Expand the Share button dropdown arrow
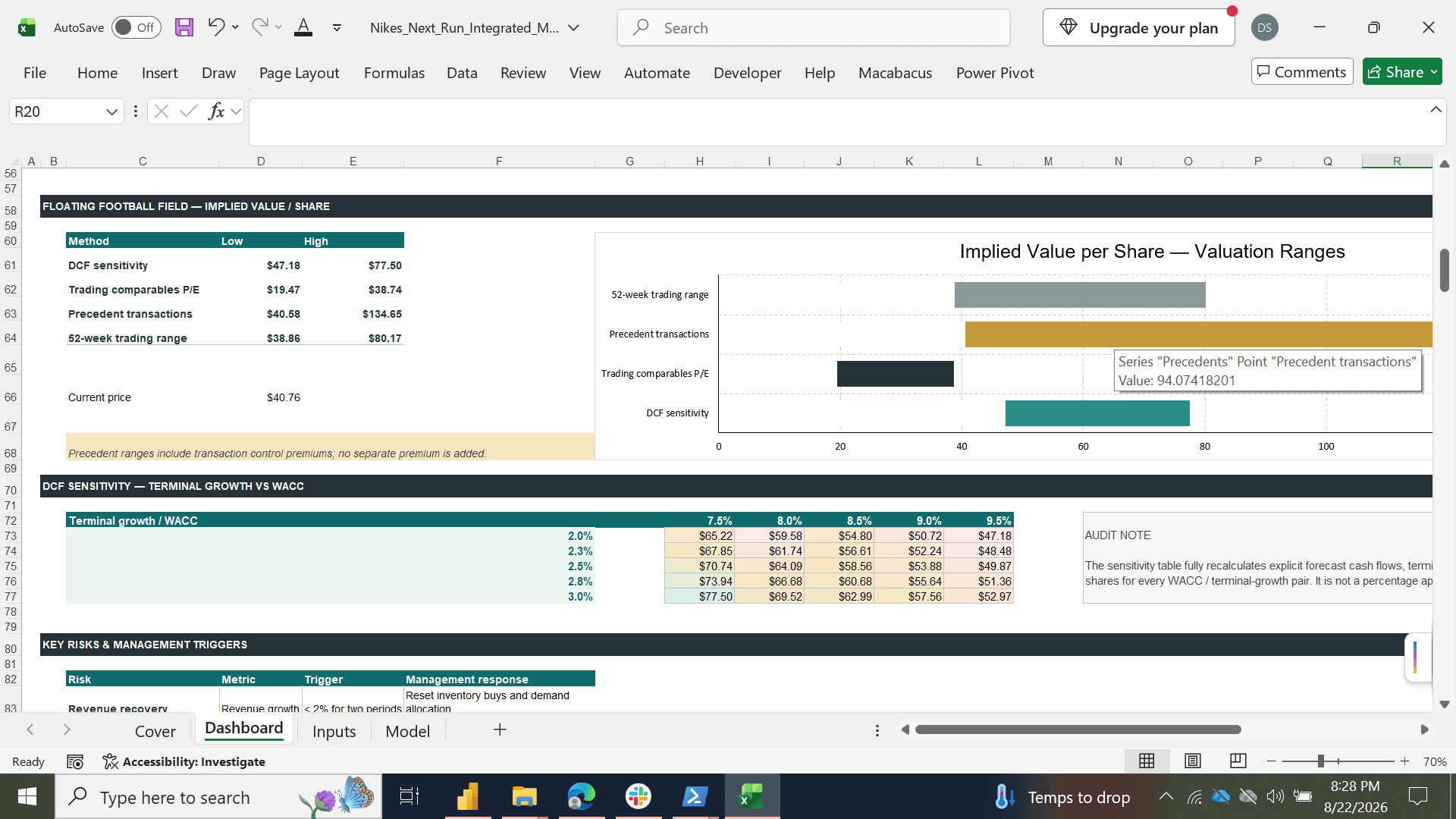 (x=1434, y=72)
